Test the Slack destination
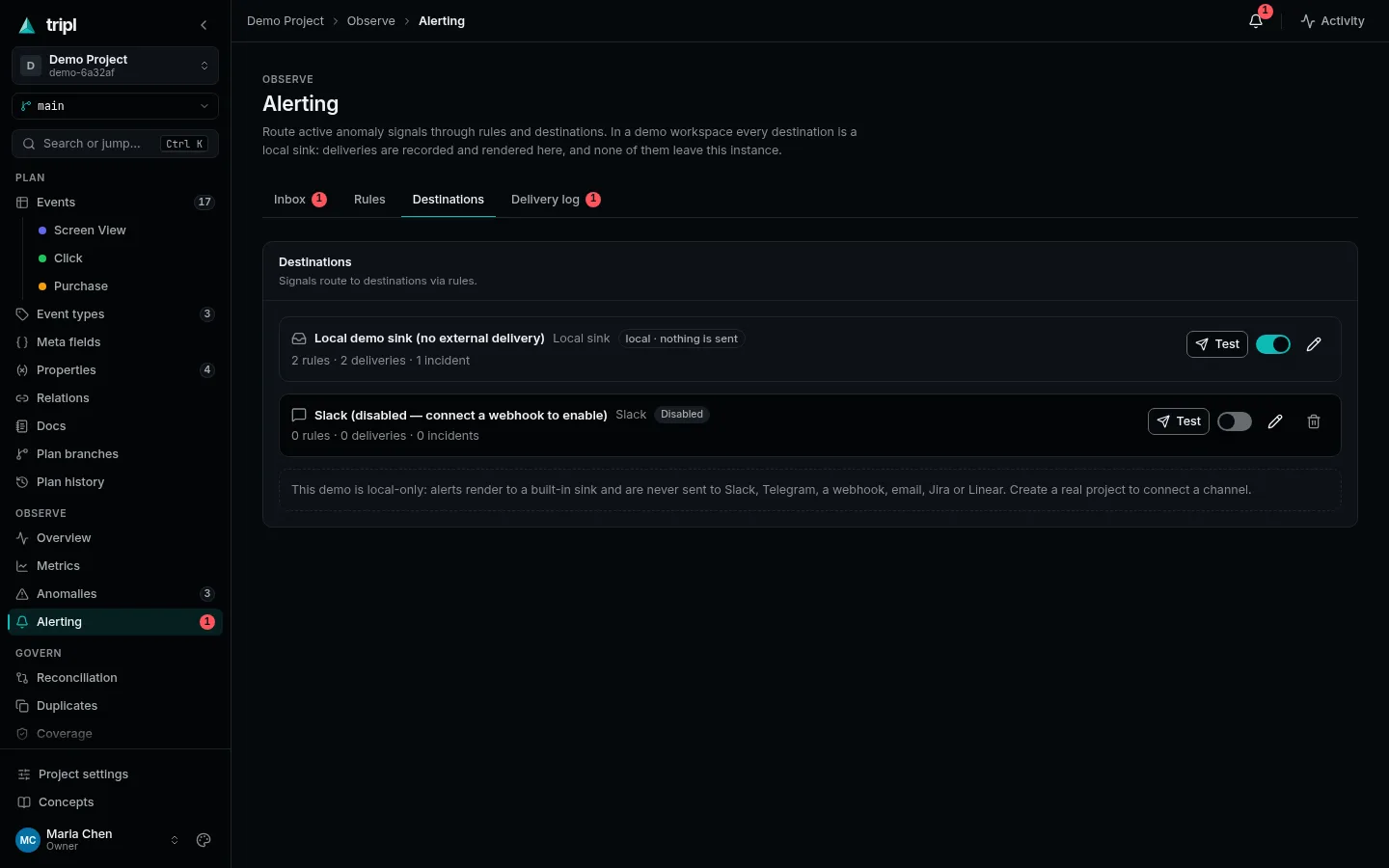1389x868 pixels. [x=1179, y=421]
